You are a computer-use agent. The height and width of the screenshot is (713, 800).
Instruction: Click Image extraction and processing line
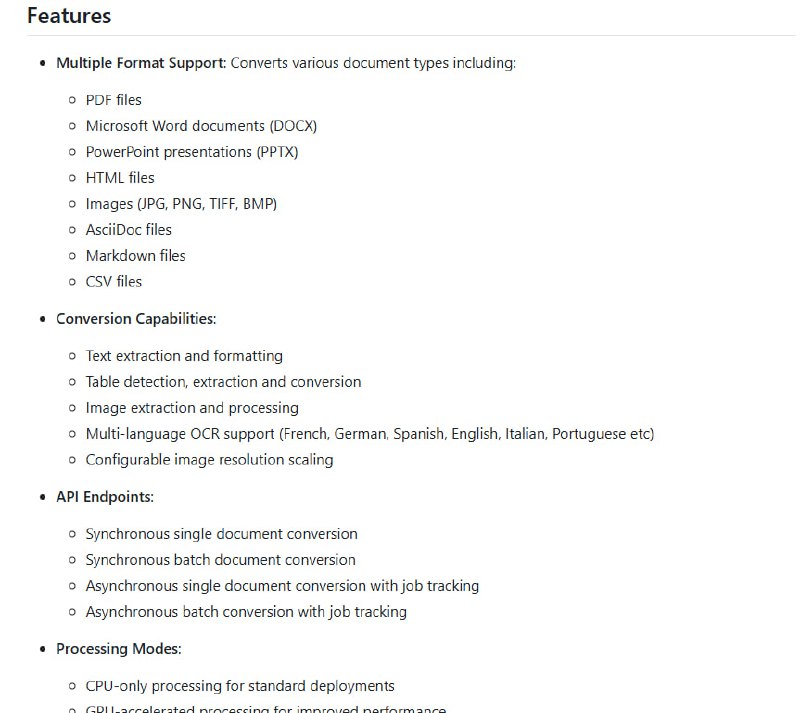(x=192, y=408)
